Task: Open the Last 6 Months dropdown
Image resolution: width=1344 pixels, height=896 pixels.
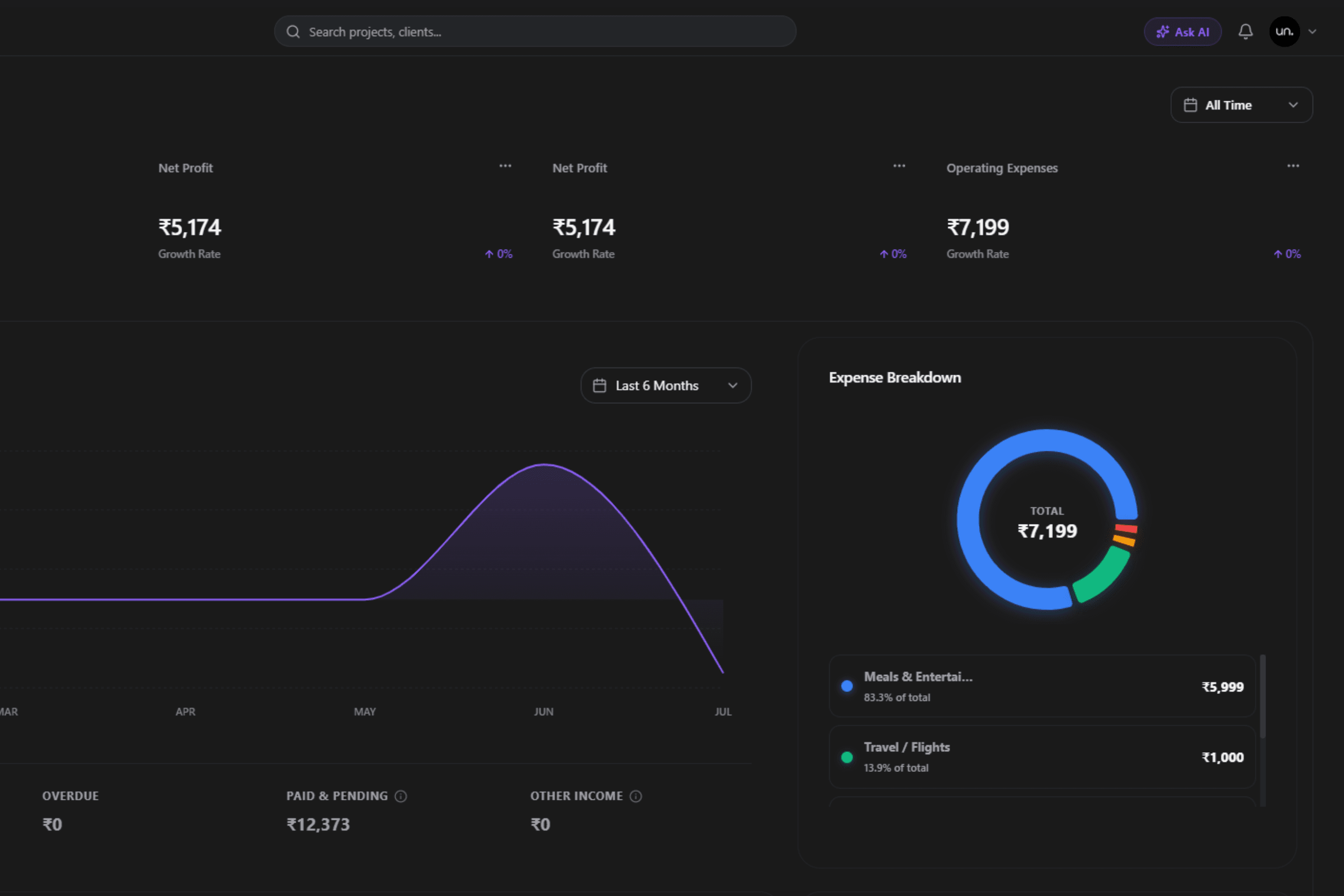Action: coord(666,386)
